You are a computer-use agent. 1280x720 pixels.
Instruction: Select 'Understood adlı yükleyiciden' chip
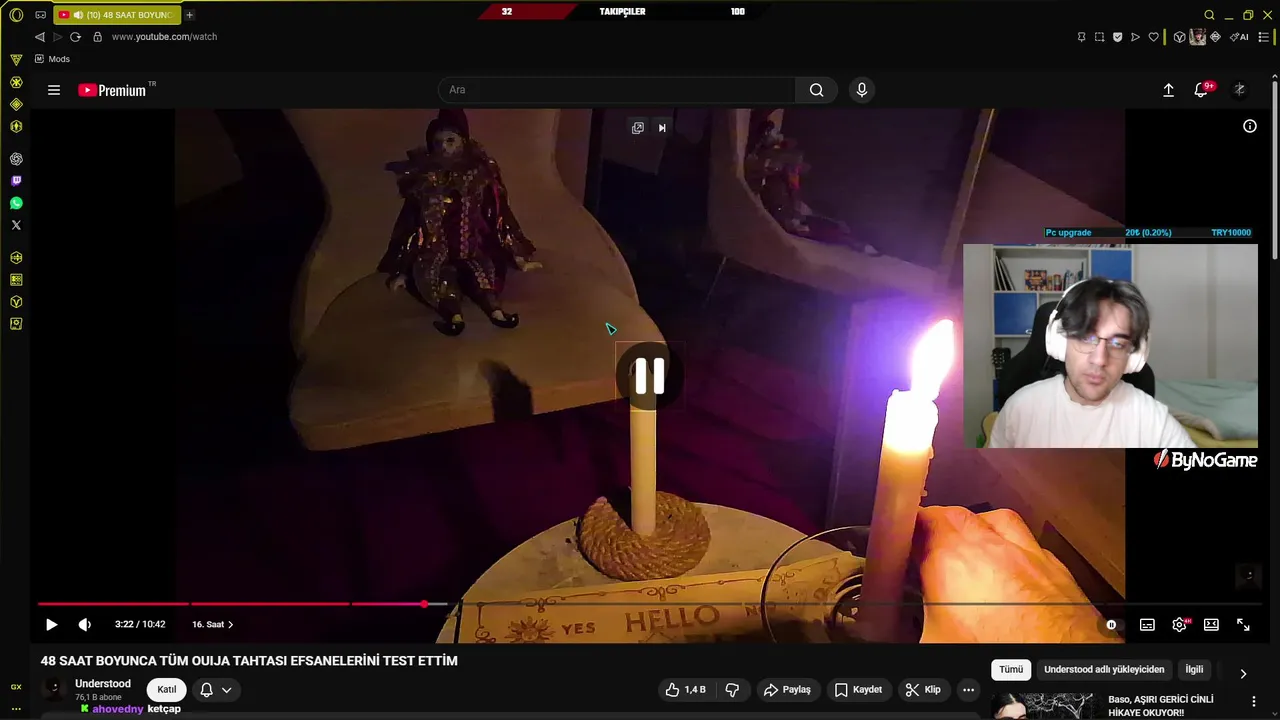pos(1104,669)
